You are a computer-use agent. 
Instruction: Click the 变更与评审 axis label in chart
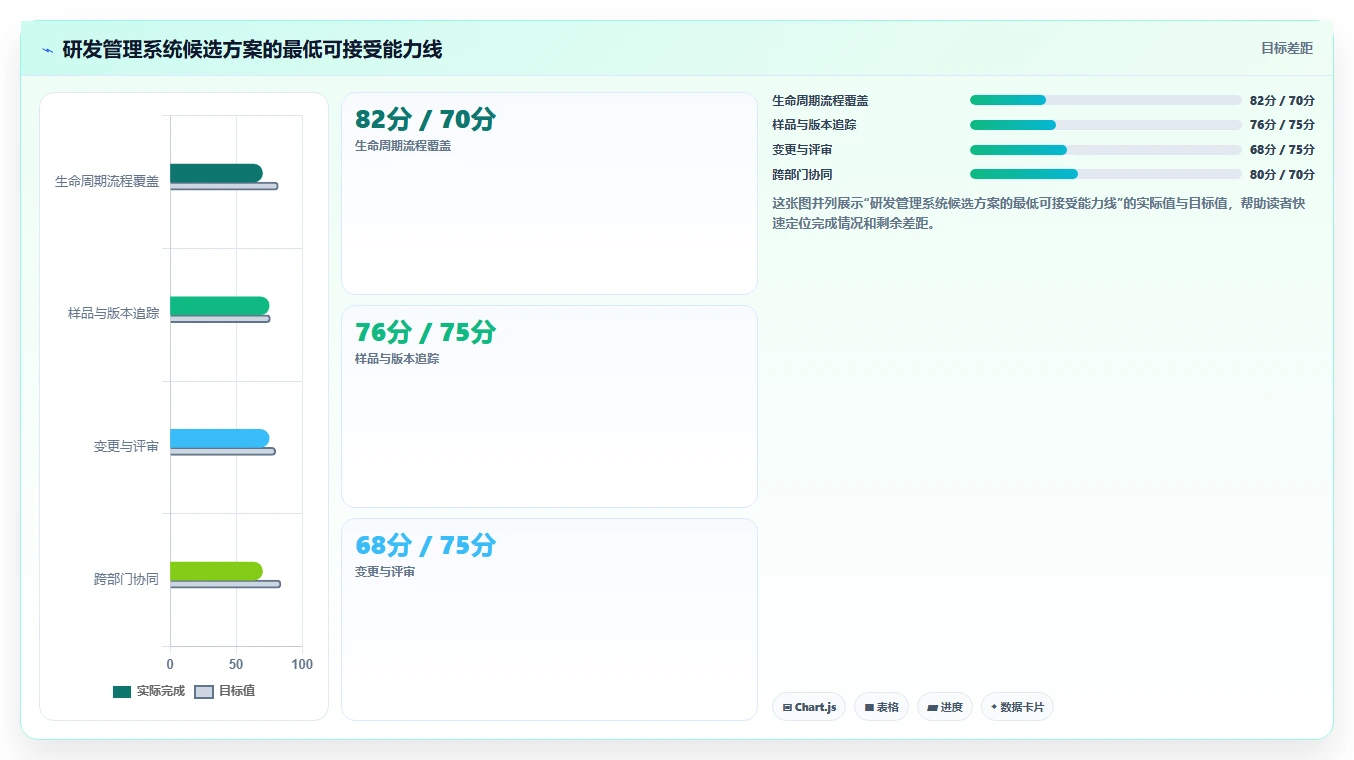point(126,446)
